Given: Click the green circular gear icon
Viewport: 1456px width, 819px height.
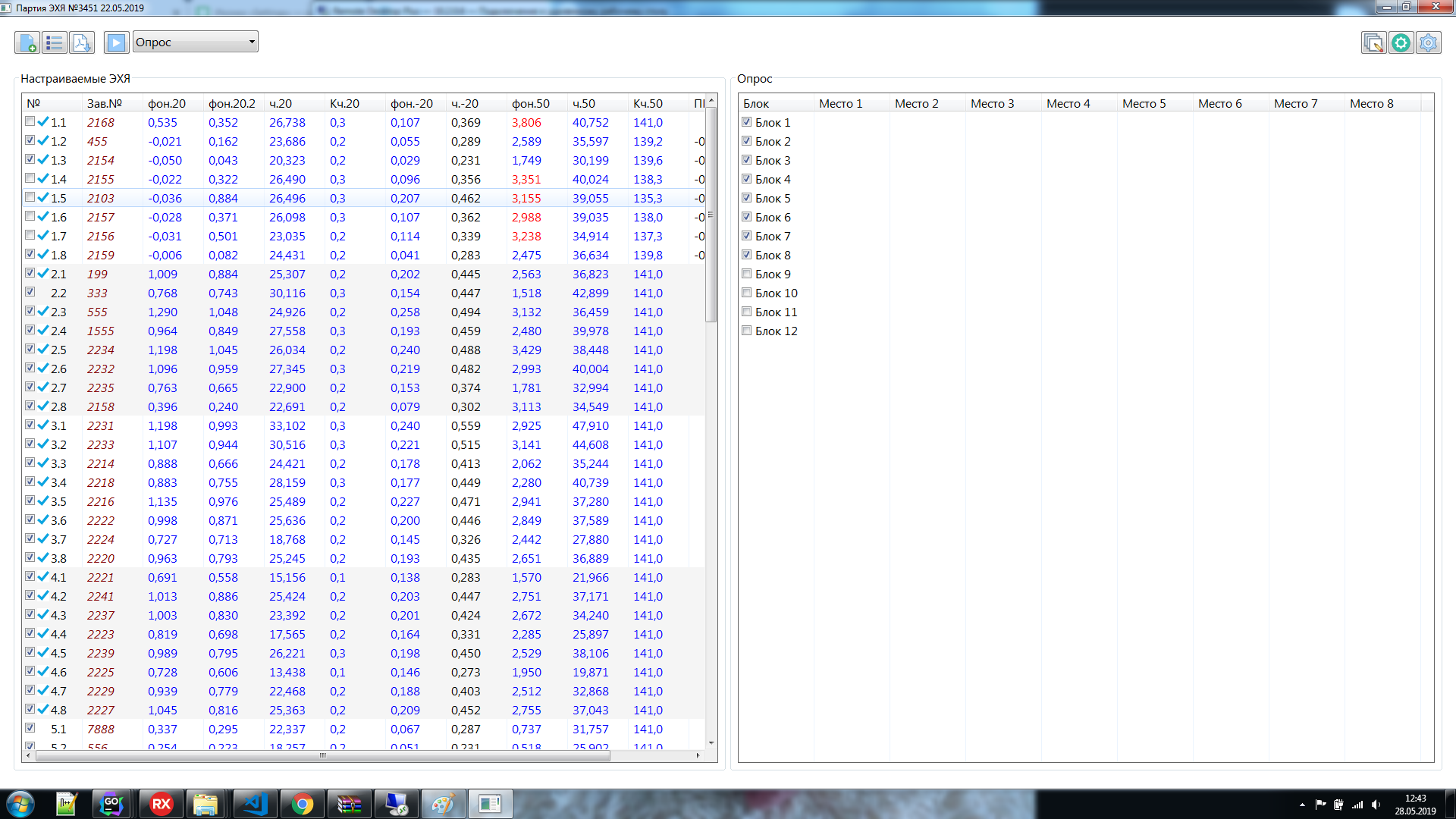Looking at the screenshot, I should (1401, 42).
